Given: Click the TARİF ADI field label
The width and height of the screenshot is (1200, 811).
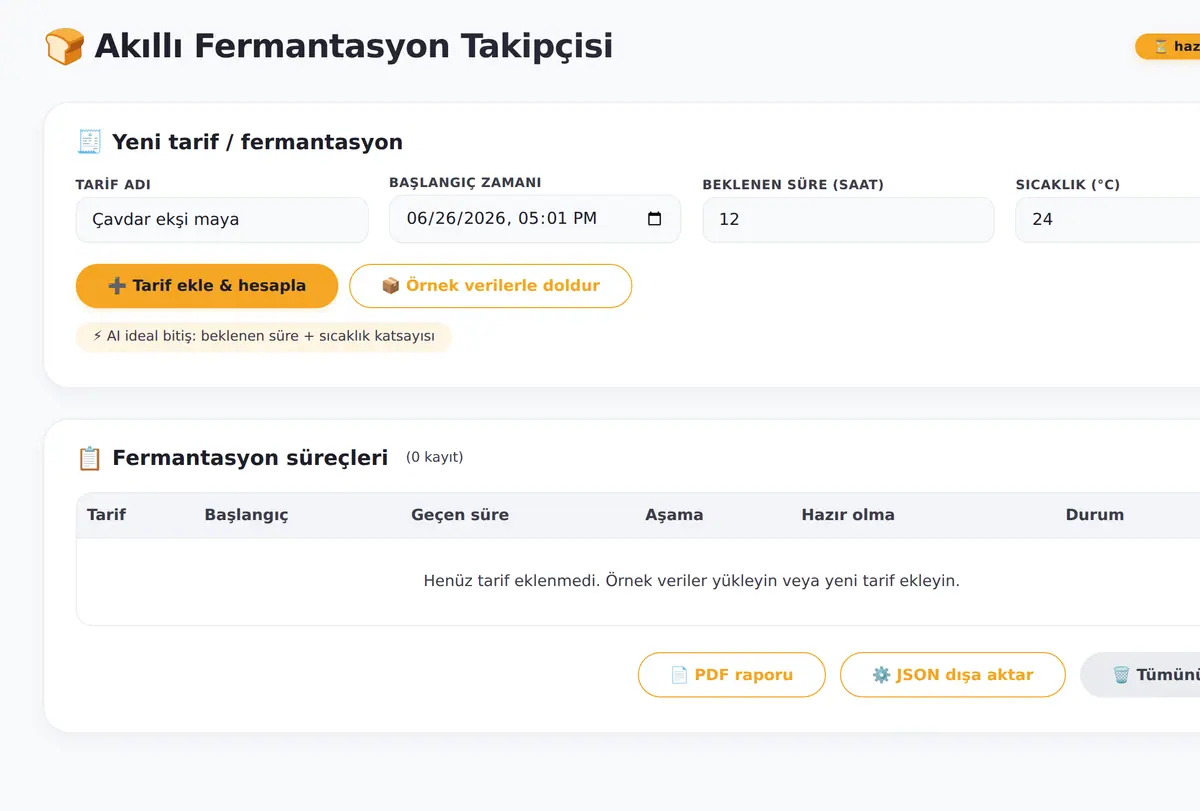Looking at the screenshot, I should (113, 185).
